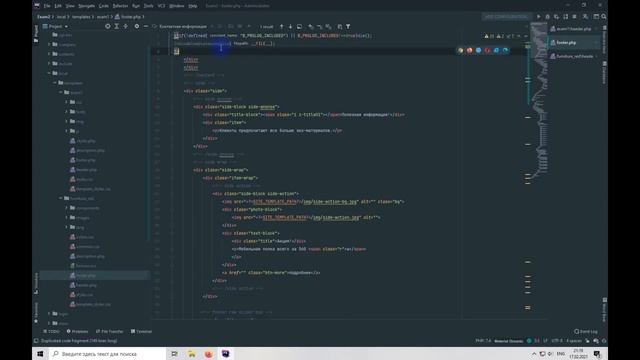Click the Debug button in toolbar

[547, 17]
